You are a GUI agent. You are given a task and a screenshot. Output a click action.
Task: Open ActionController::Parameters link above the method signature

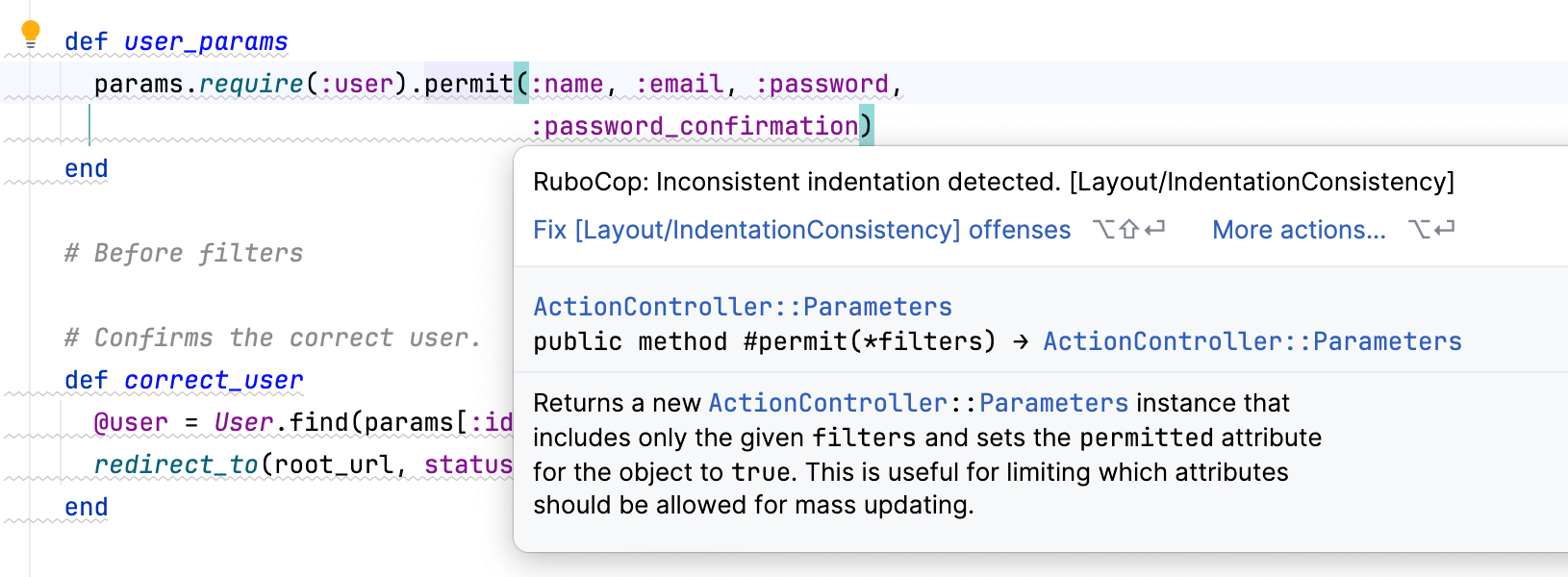(743, 307)
